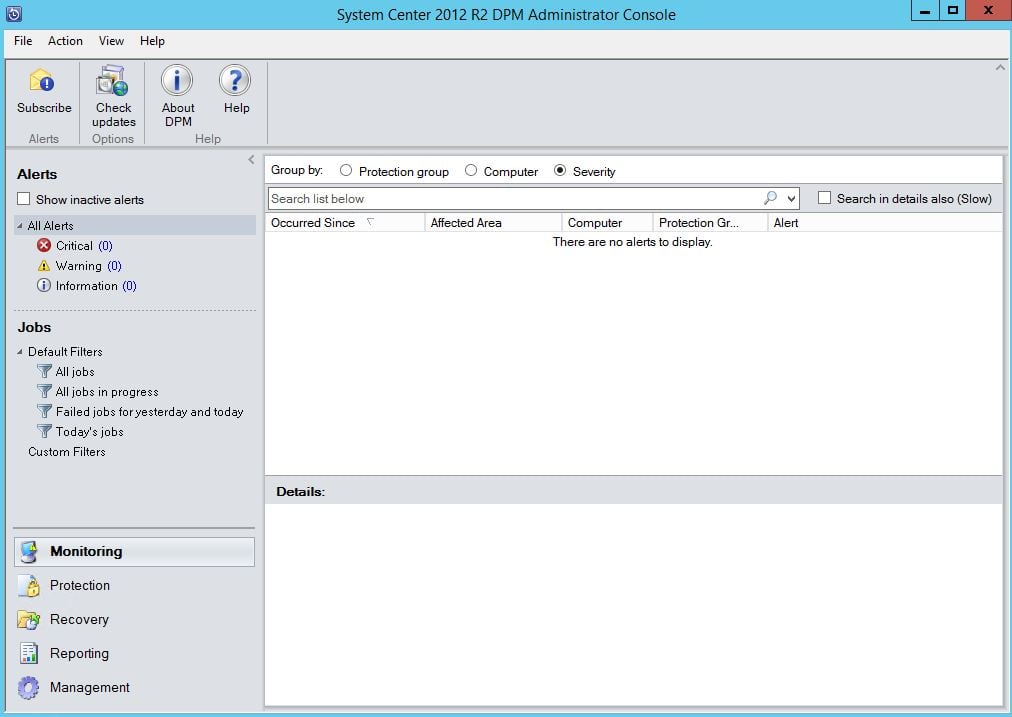Select Failed jobs for yesterday and today
Image resolution: width=1012 pixels, height=717 pixels.
150,412
